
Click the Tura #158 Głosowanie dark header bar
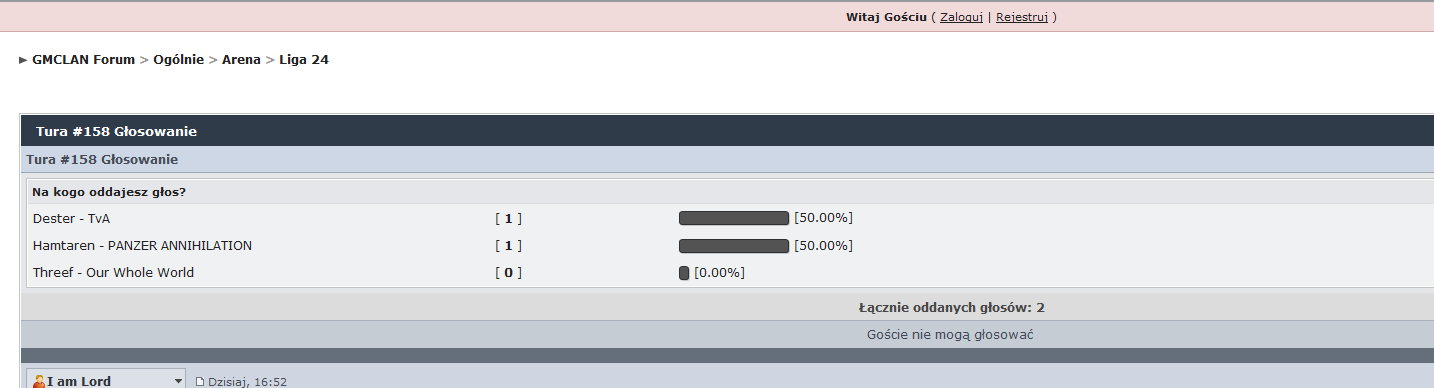[x=727, y=131]
